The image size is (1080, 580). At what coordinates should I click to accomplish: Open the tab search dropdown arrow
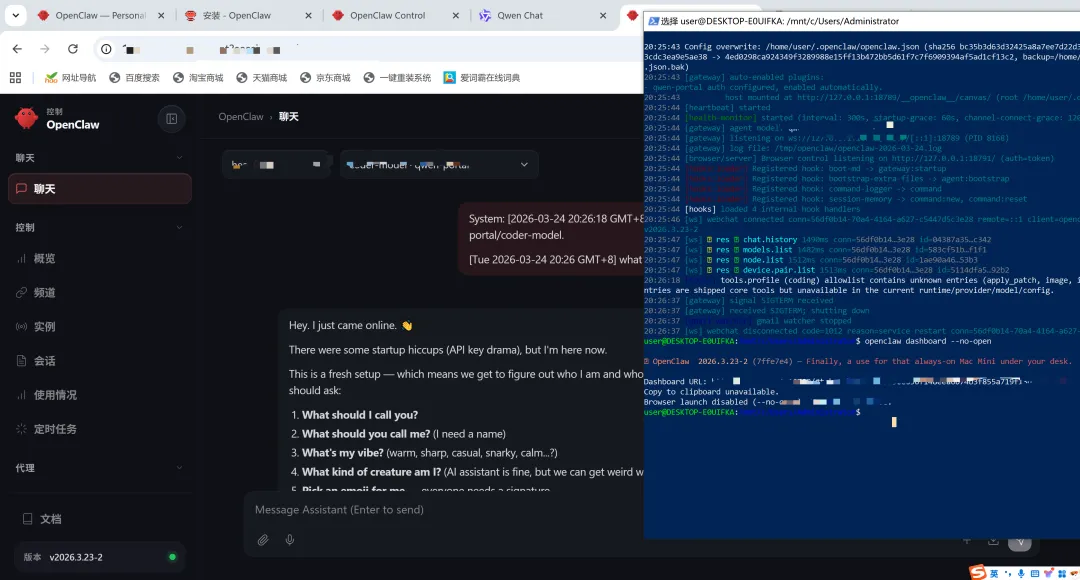(x=15, y=15)
